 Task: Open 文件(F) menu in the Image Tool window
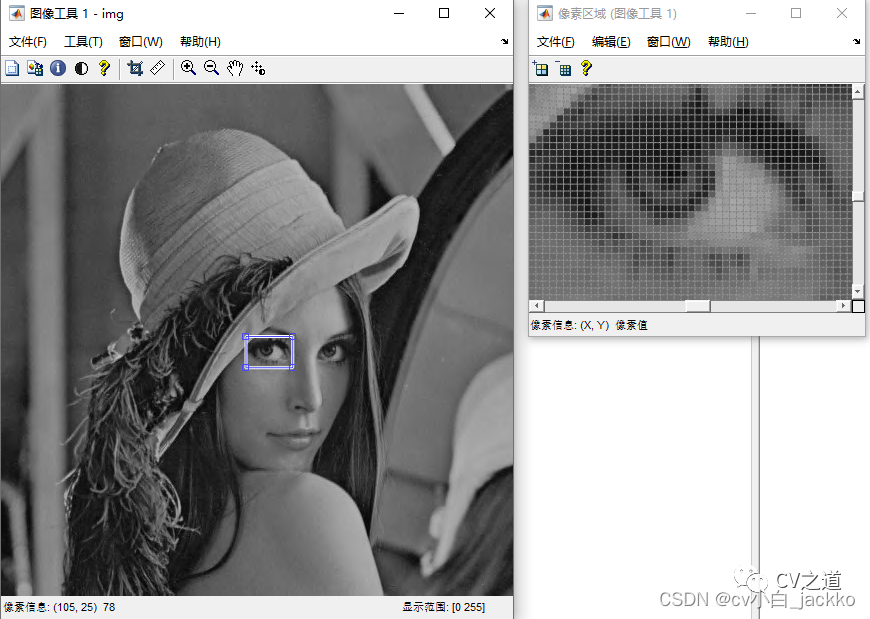pos(28,42)
